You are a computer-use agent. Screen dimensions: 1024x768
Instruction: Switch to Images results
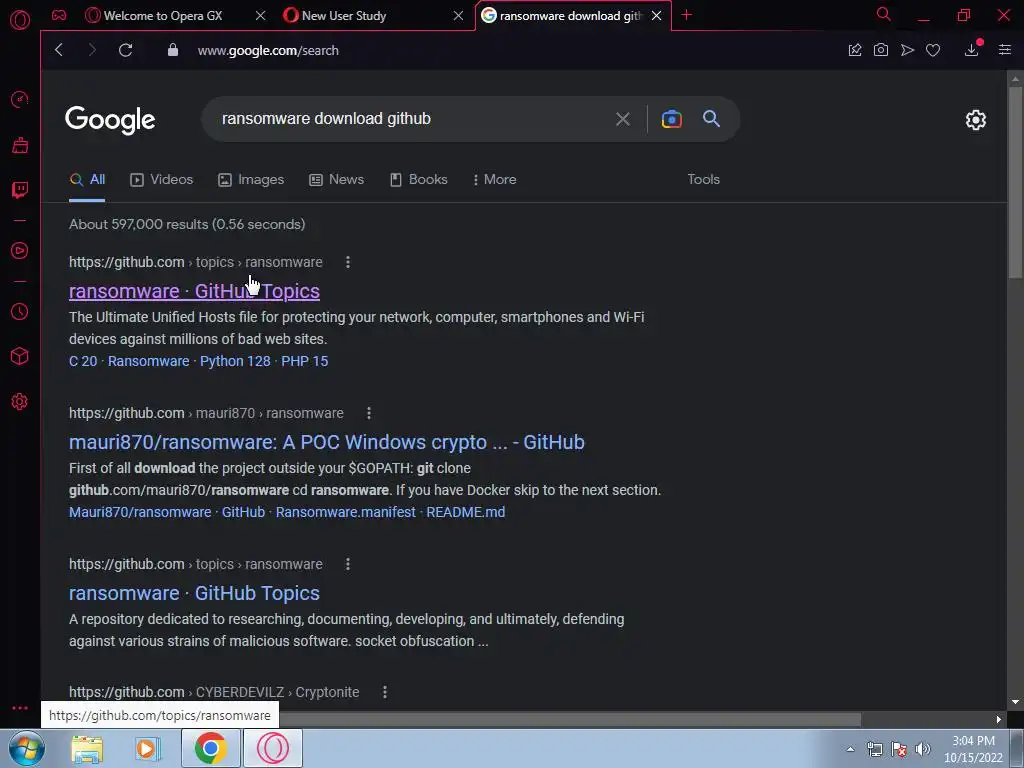[x=251, y=180]
